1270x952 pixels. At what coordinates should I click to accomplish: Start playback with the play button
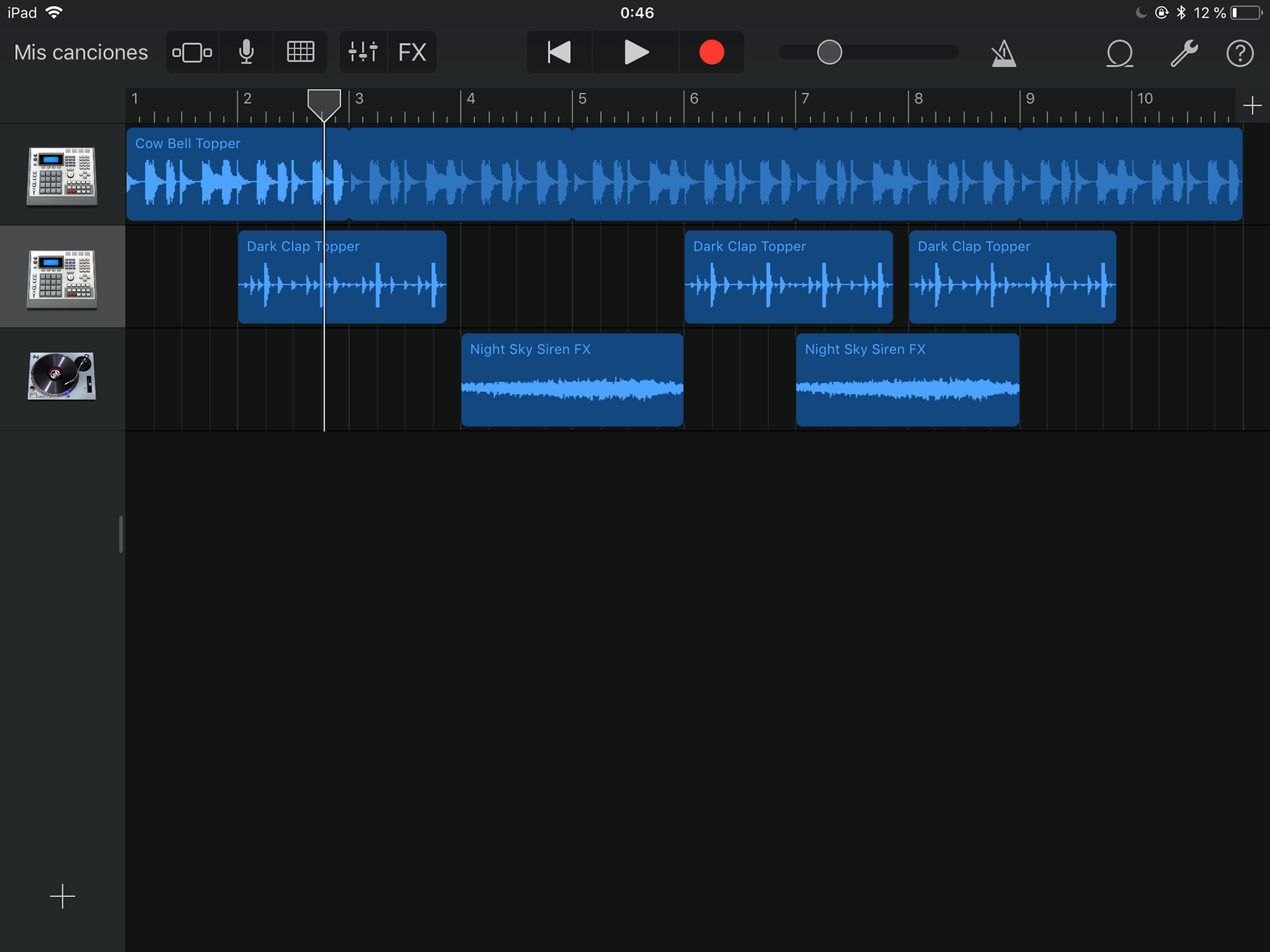636,52
